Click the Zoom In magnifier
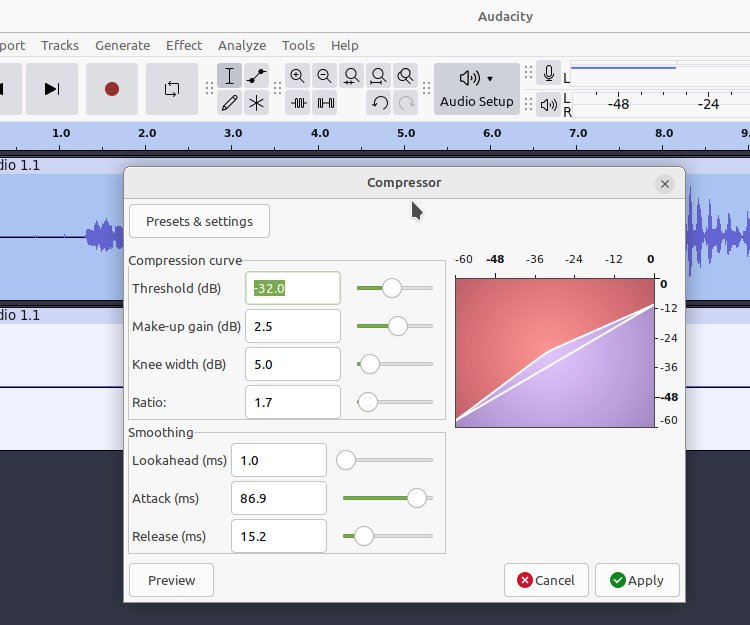This screenshot has width=750, height=625. click(298, 76)
